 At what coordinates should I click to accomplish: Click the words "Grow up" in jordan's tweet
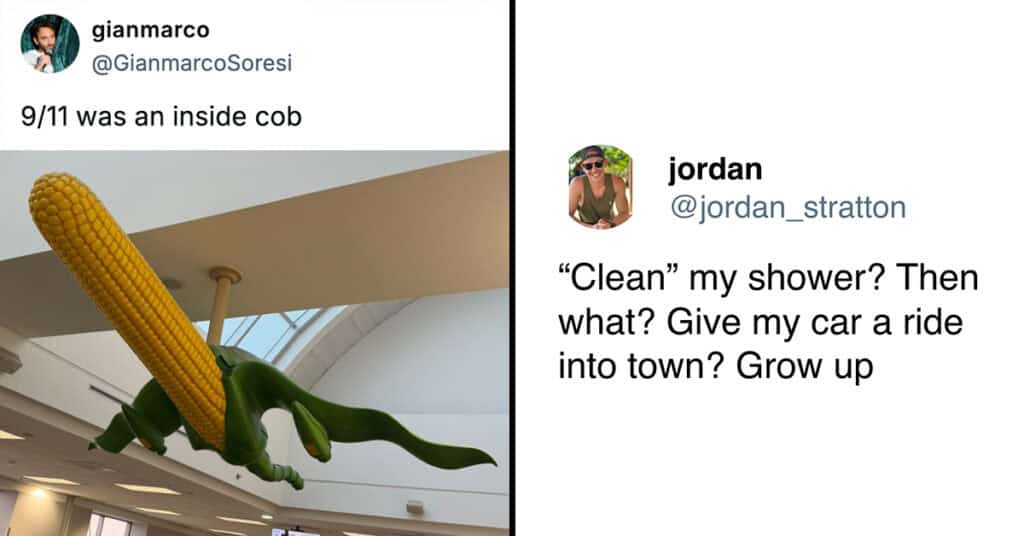tap(805, 366)
